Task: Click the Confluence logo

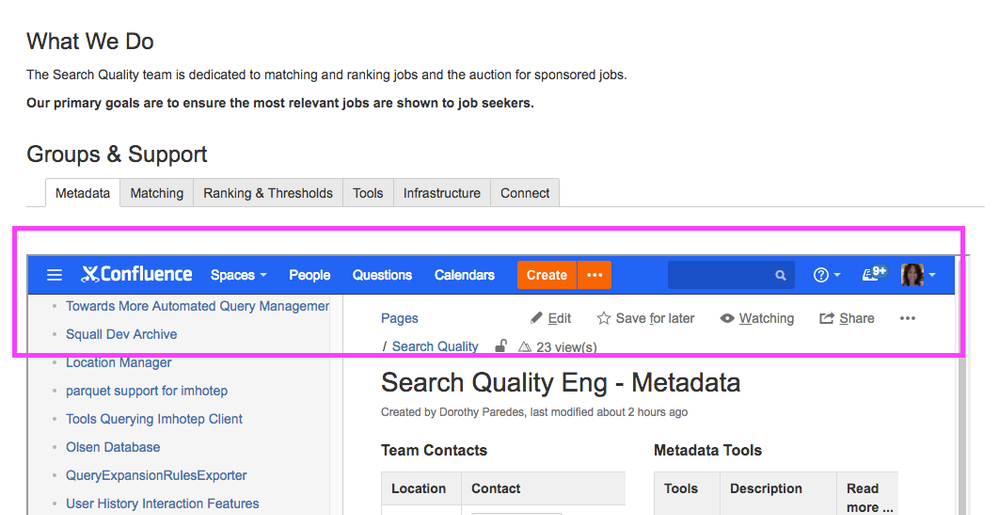Action: pos(136,274)
